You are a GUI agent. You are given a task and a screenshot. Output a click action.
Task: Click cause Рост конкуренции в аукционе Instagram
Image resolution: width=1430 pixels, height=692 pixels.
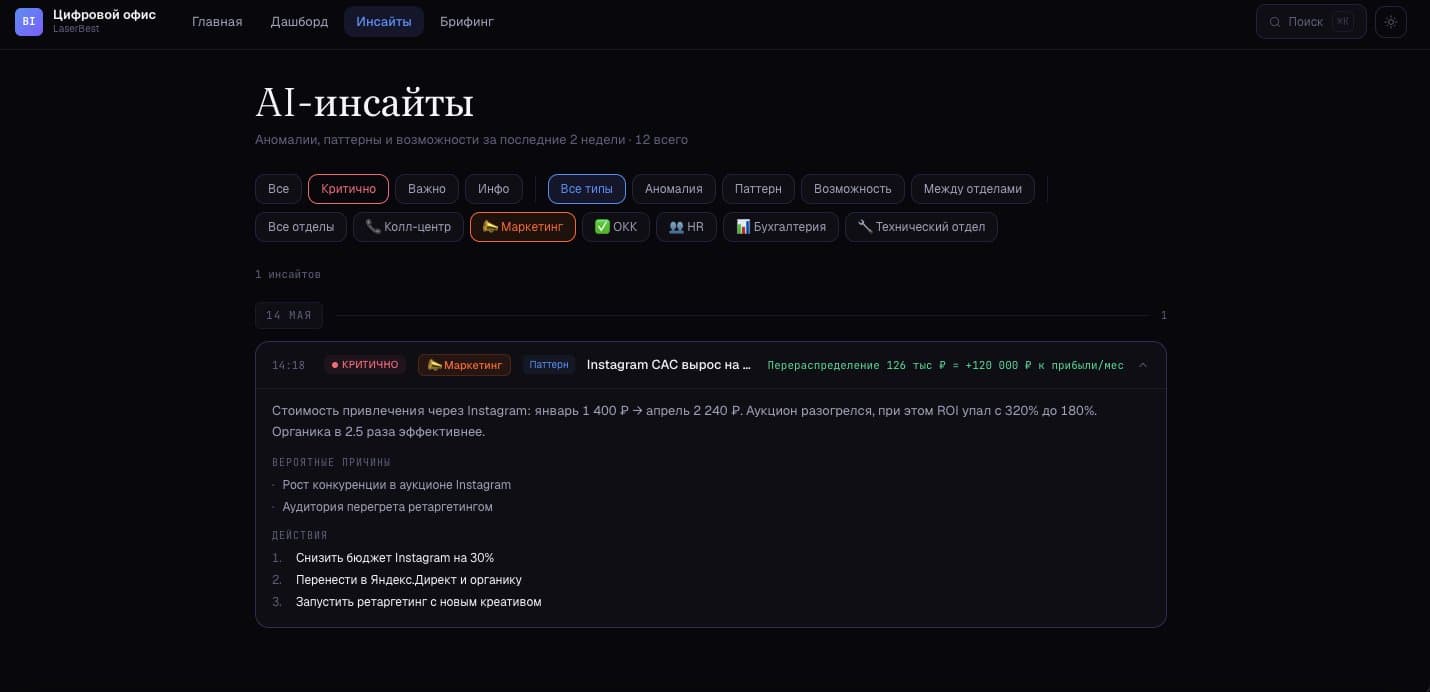click(x=397, y=485)
